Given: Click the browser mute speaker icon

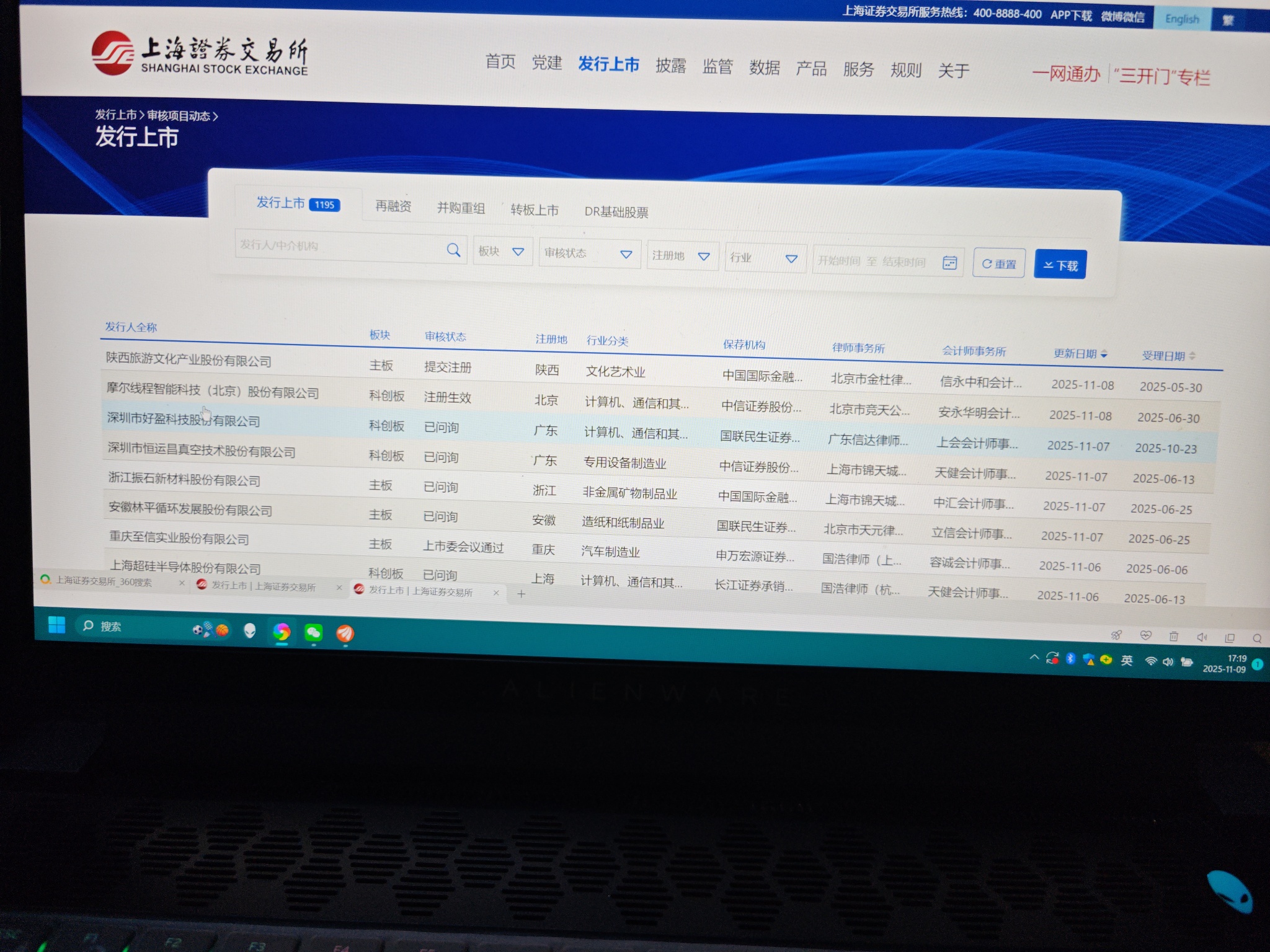Looking at the screenshot, I should [x=1202, y=637].
